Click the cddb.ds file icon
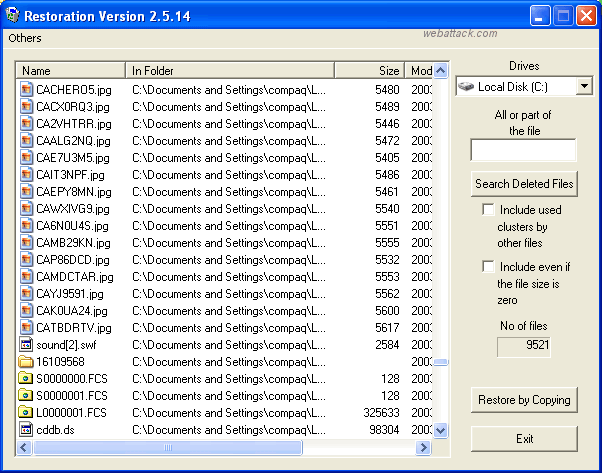The image size is (602, 473). (27, 430)
